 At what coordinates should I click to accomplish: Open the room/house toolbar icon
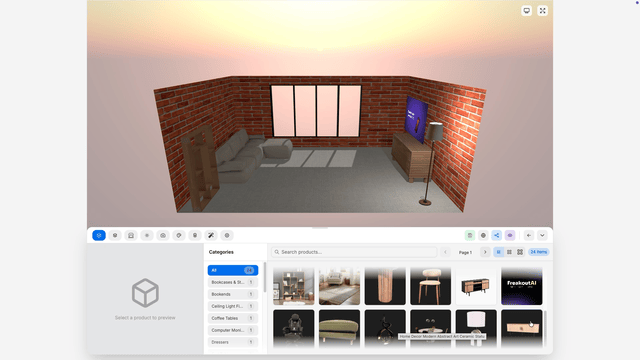coord(131,236)
